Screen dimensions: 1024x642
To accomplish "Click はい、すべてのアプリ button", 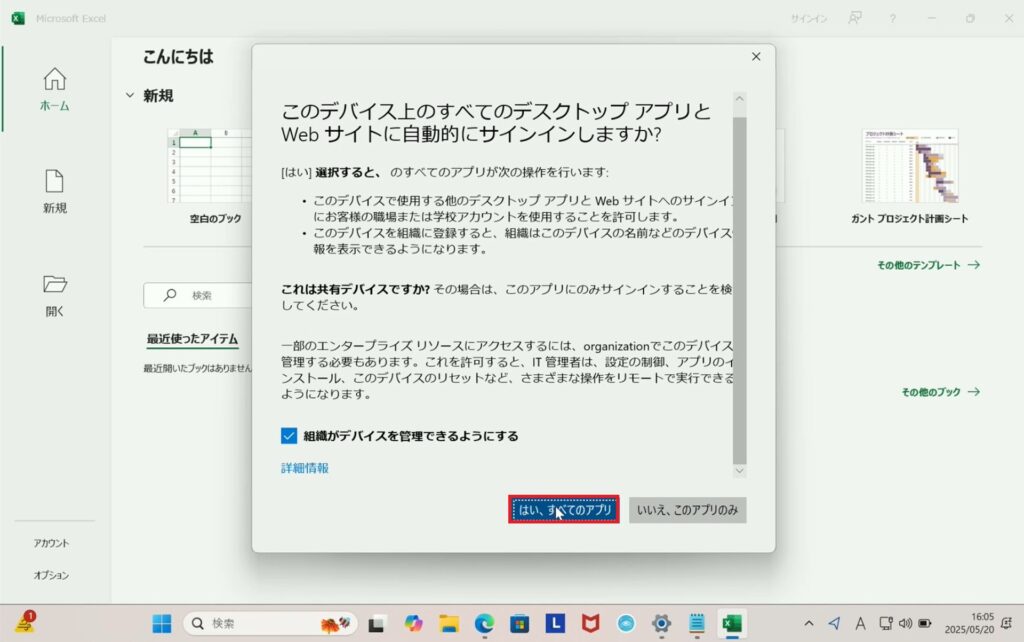I will [x=564, y=509].
